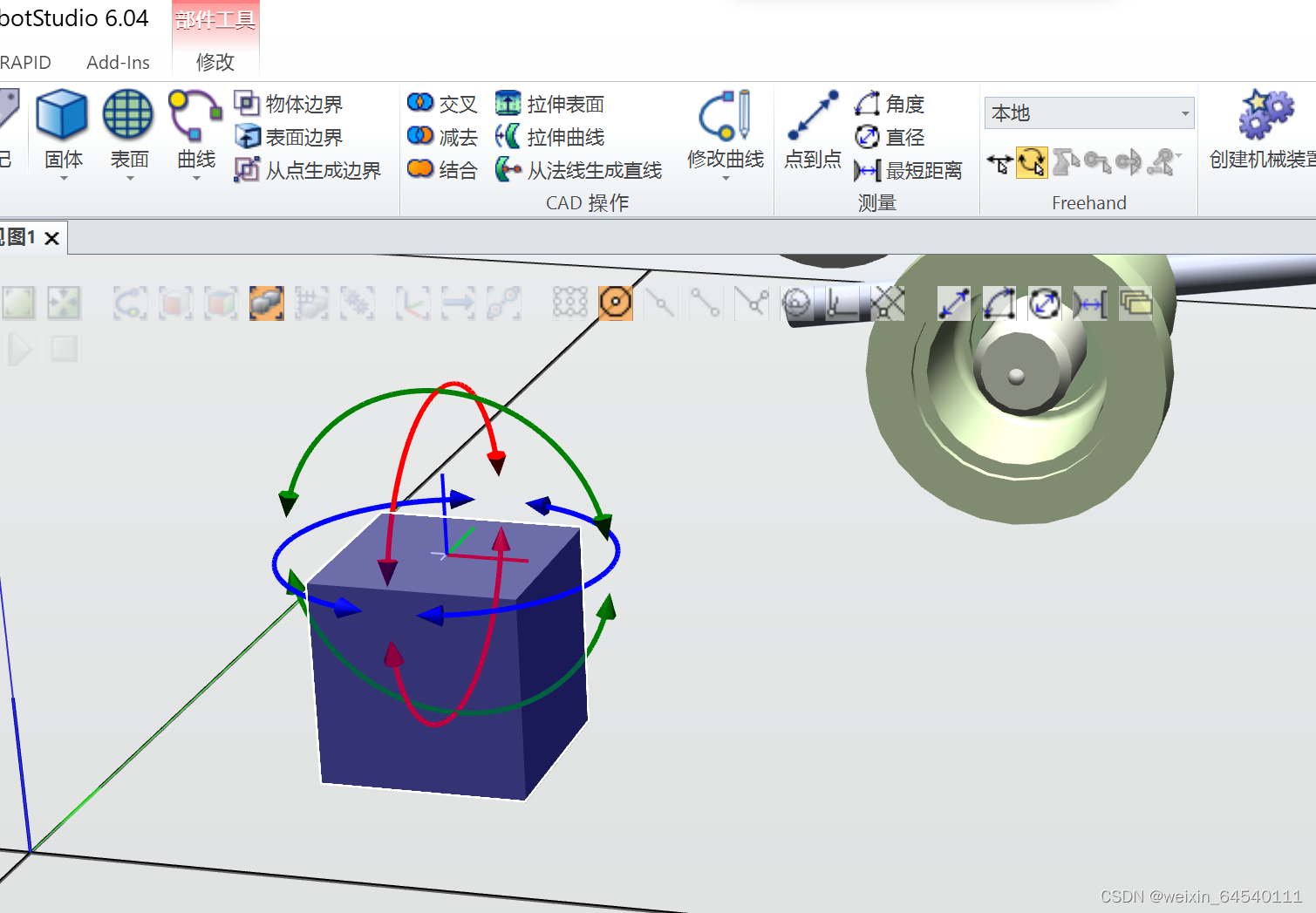
Task: Toggle Body Selection level in viewport
Action: tap(221, 303)
